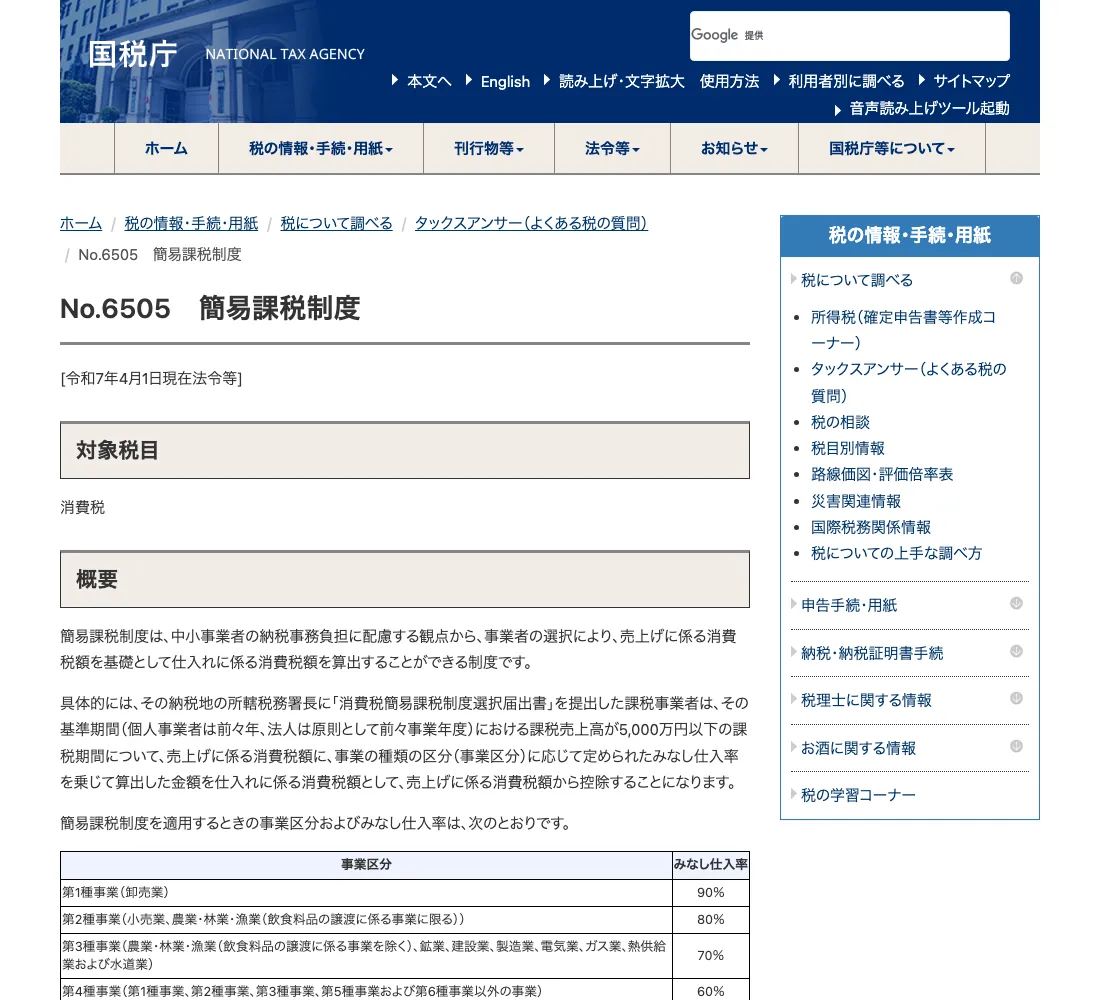Open 国税庁等について dropdown menu
The height and width of the screenshot is (1000, 1100).
coord(892,148)
